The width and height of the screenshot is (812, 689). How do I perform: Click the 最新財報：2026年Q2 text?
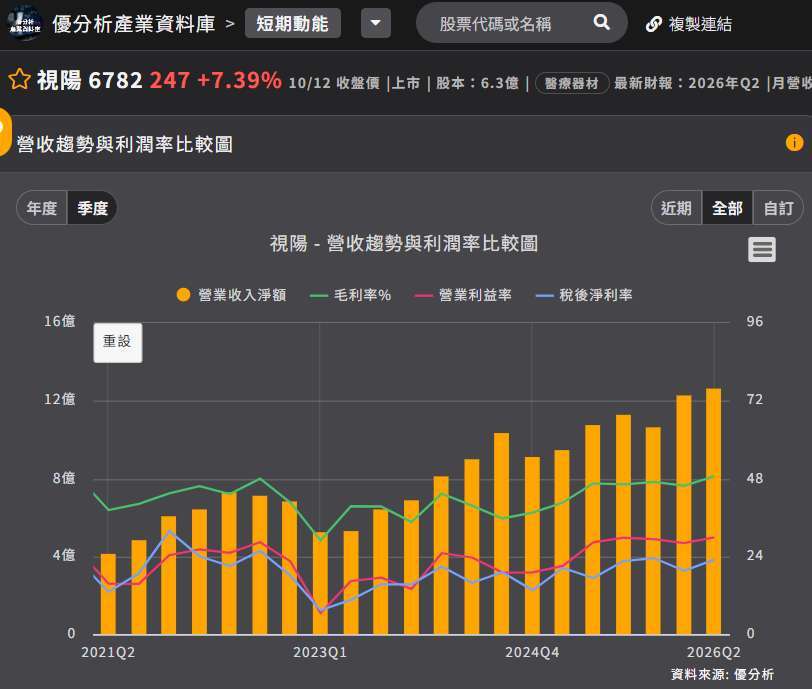(x=687, y=83)
